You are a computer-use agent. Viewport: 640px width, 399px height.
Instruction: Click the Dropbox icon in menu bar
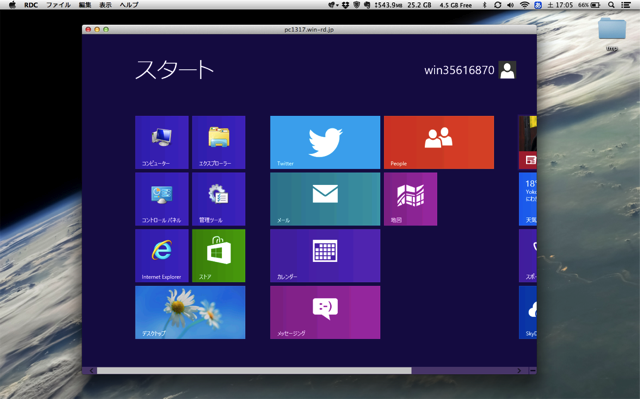(x=345, y=5)
